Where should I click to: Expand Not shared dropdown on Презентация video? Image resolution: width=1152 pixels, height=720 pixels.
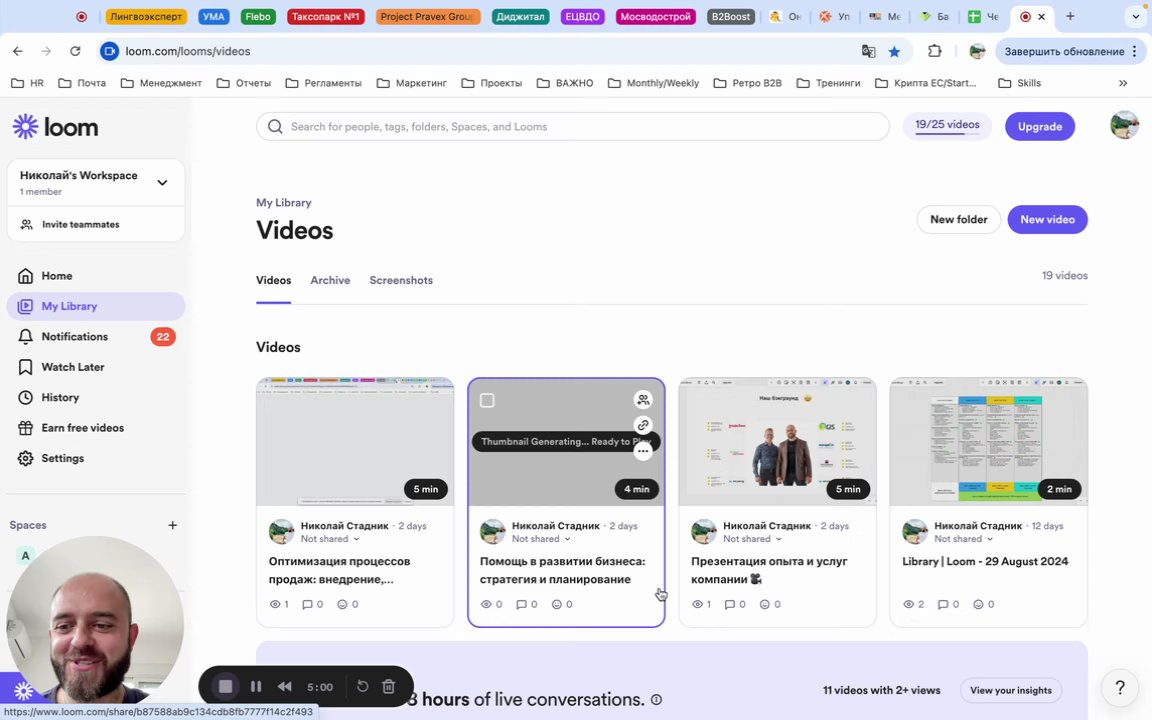pyautogui.click(x=752, y=539)
